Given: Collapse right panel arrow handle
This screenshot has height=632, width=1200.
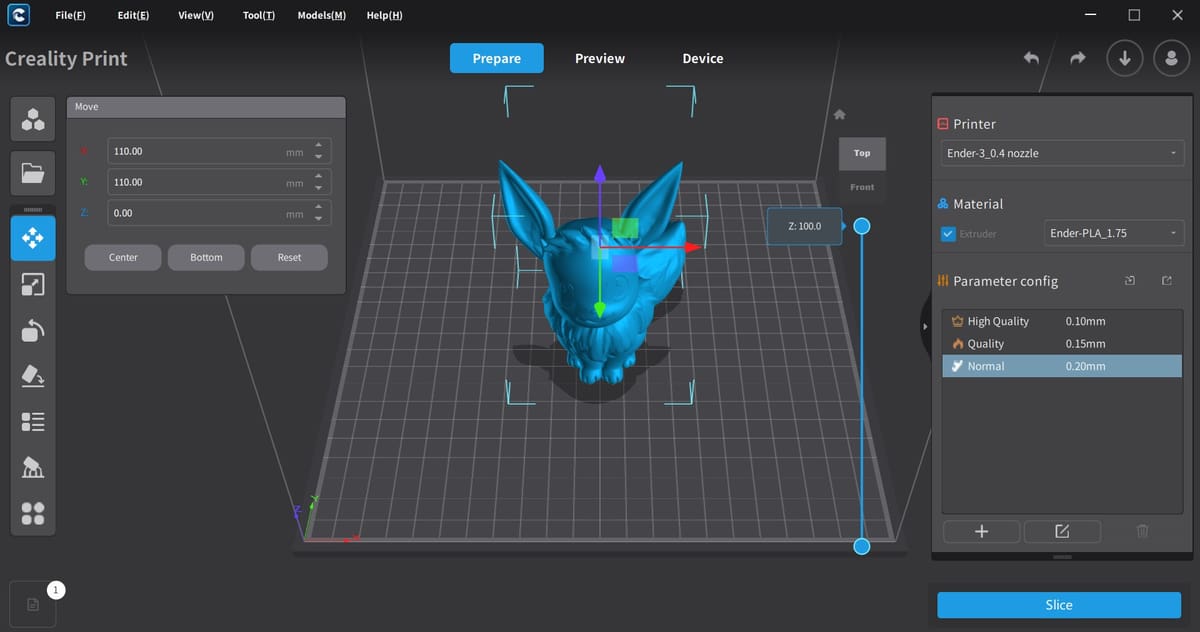Looking at the screenshot, I should (924, 327).
